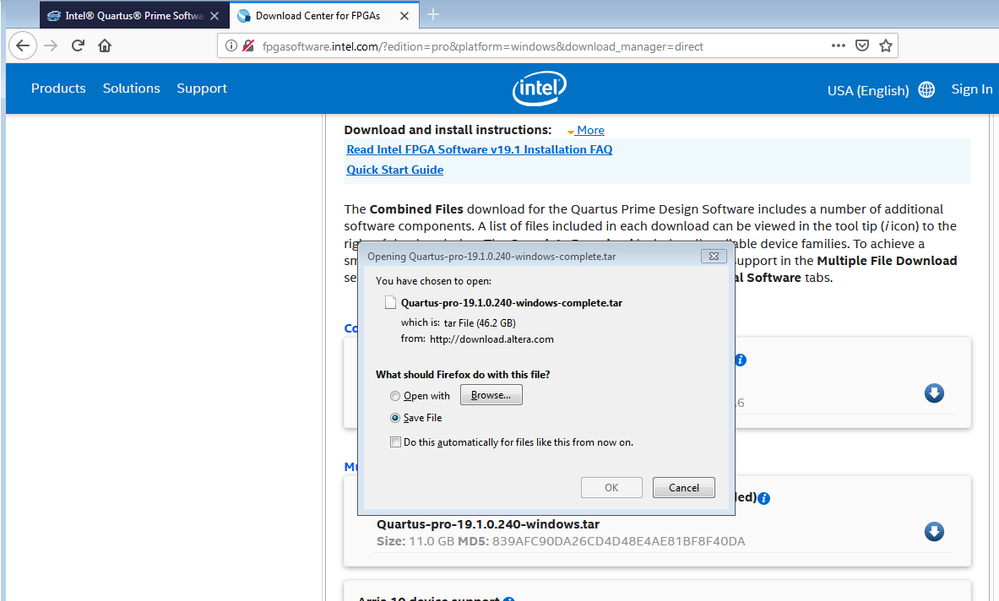Expand the More instructions arrow

click(585, 130)
